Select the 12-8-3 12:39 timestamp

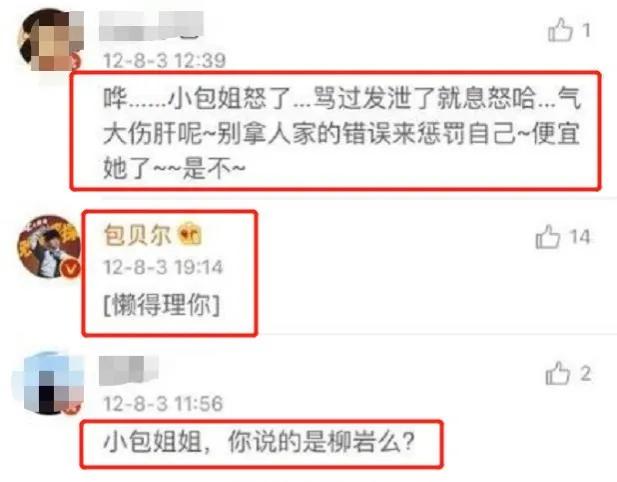coord(164,61)
